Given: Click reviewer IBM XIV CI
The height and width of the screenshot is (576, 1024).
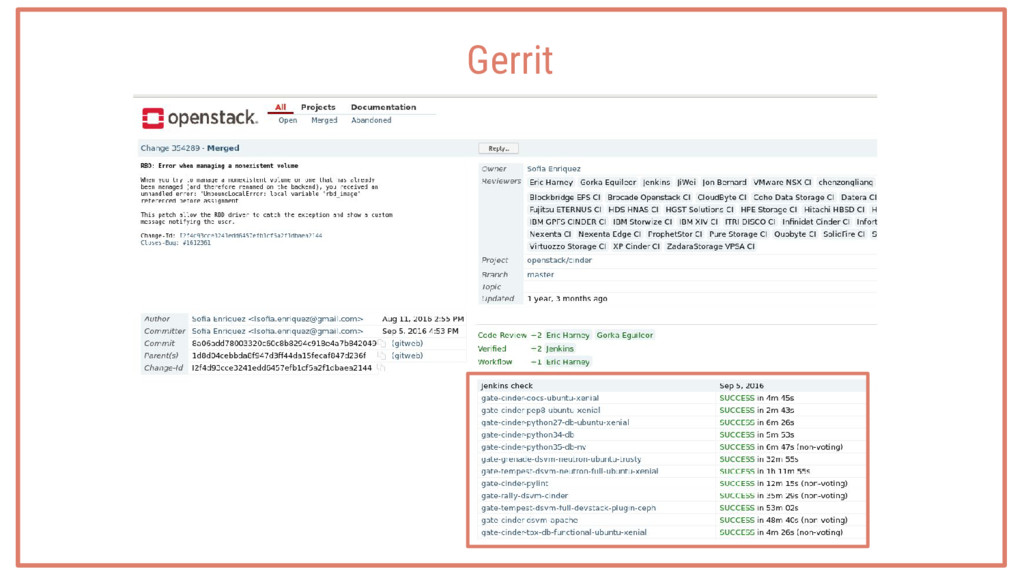Looking at the screenshot, I should (699, 222).
